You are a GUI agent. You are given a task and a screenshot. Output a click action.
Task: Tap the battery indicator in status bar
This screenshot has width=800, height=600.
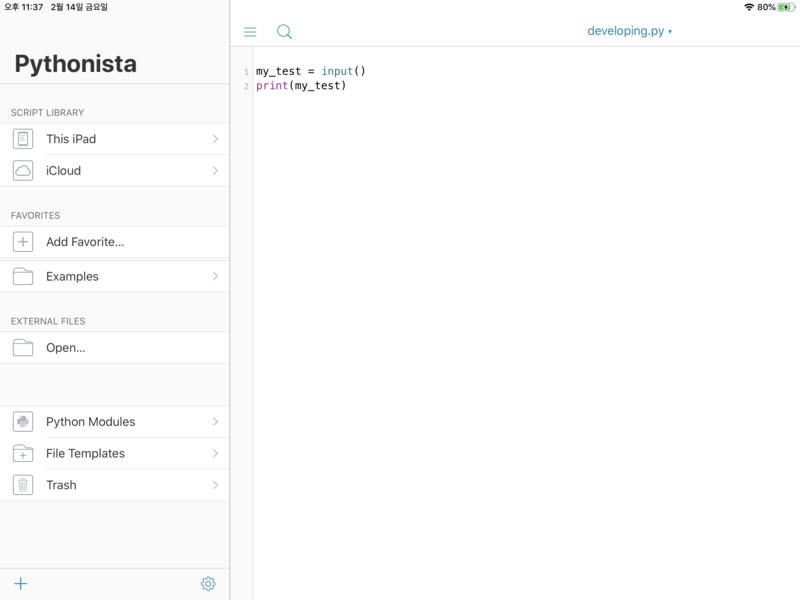(x=786, y=7)
